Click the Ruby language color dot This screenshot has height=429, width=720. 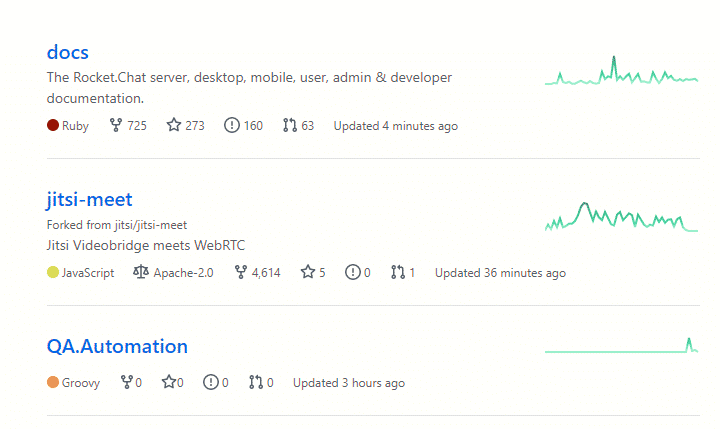click(53, 125)
